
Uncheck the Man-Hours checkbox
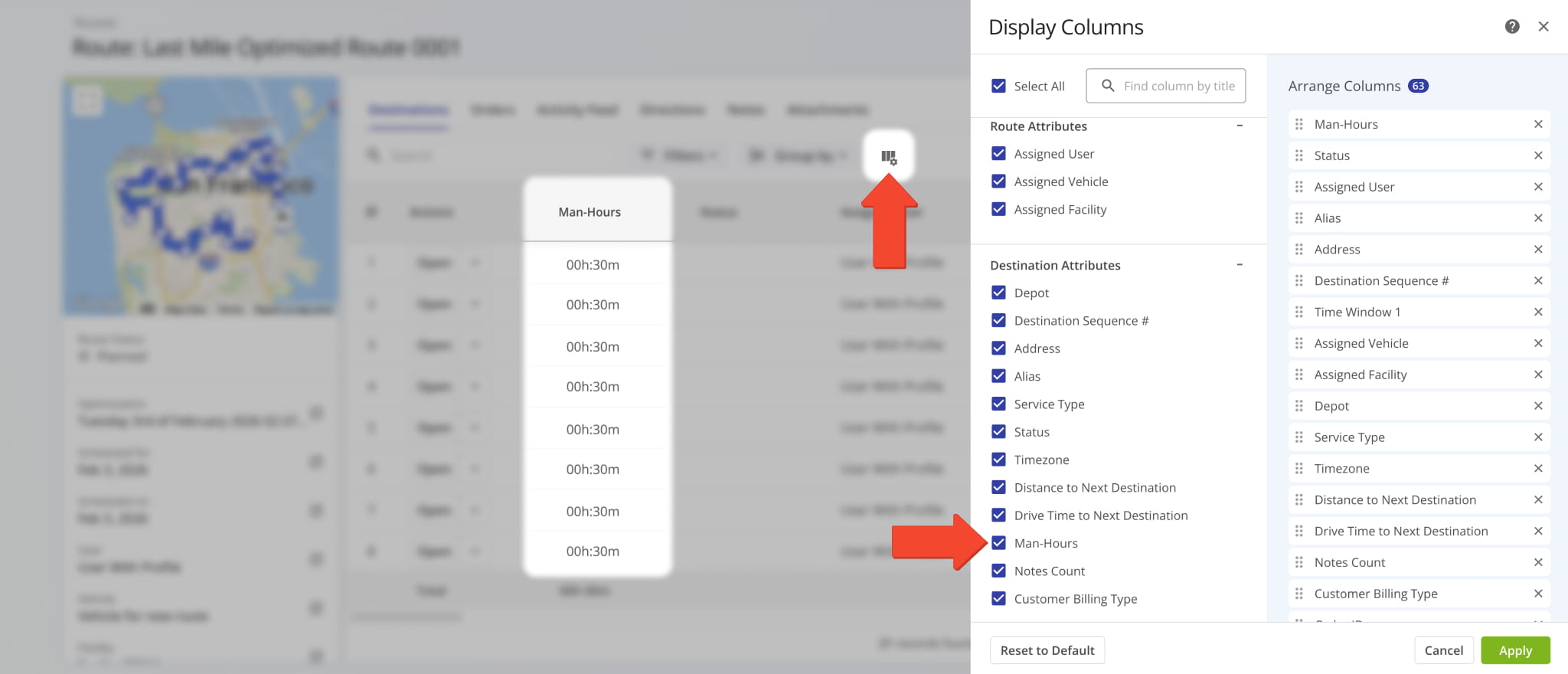point(998,543)
